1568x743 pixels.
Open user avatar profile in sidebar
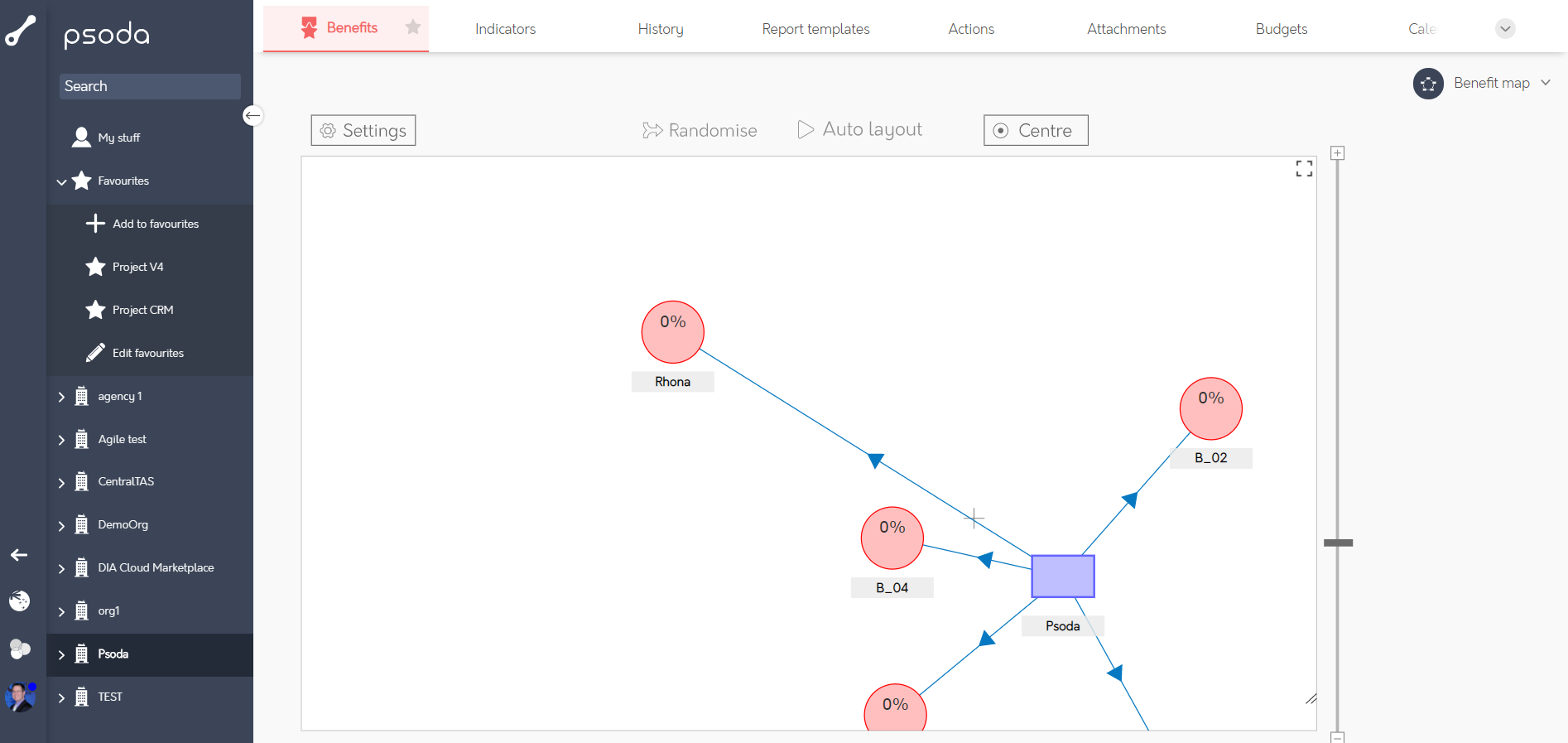click(20, 697)
